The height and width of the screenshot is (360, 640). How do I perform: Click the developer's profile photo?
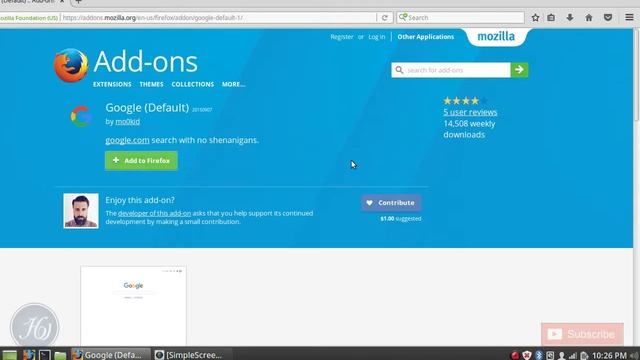point(81,211)
